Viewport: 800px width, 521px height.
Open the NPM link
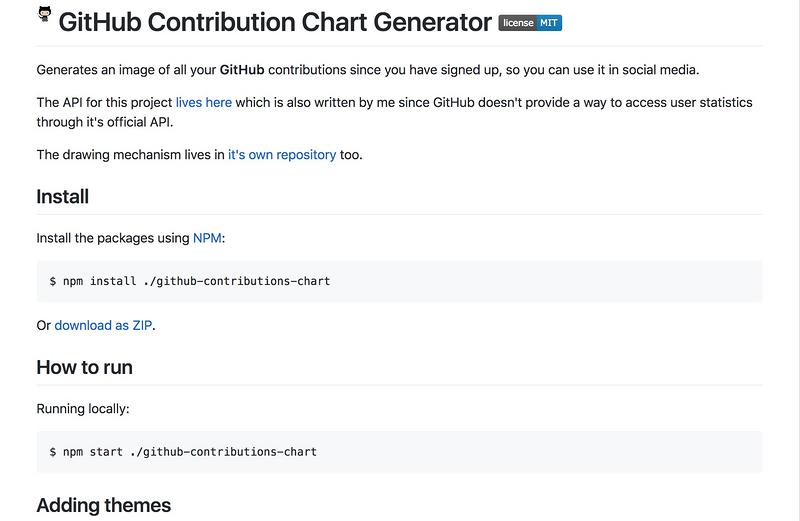207,238
